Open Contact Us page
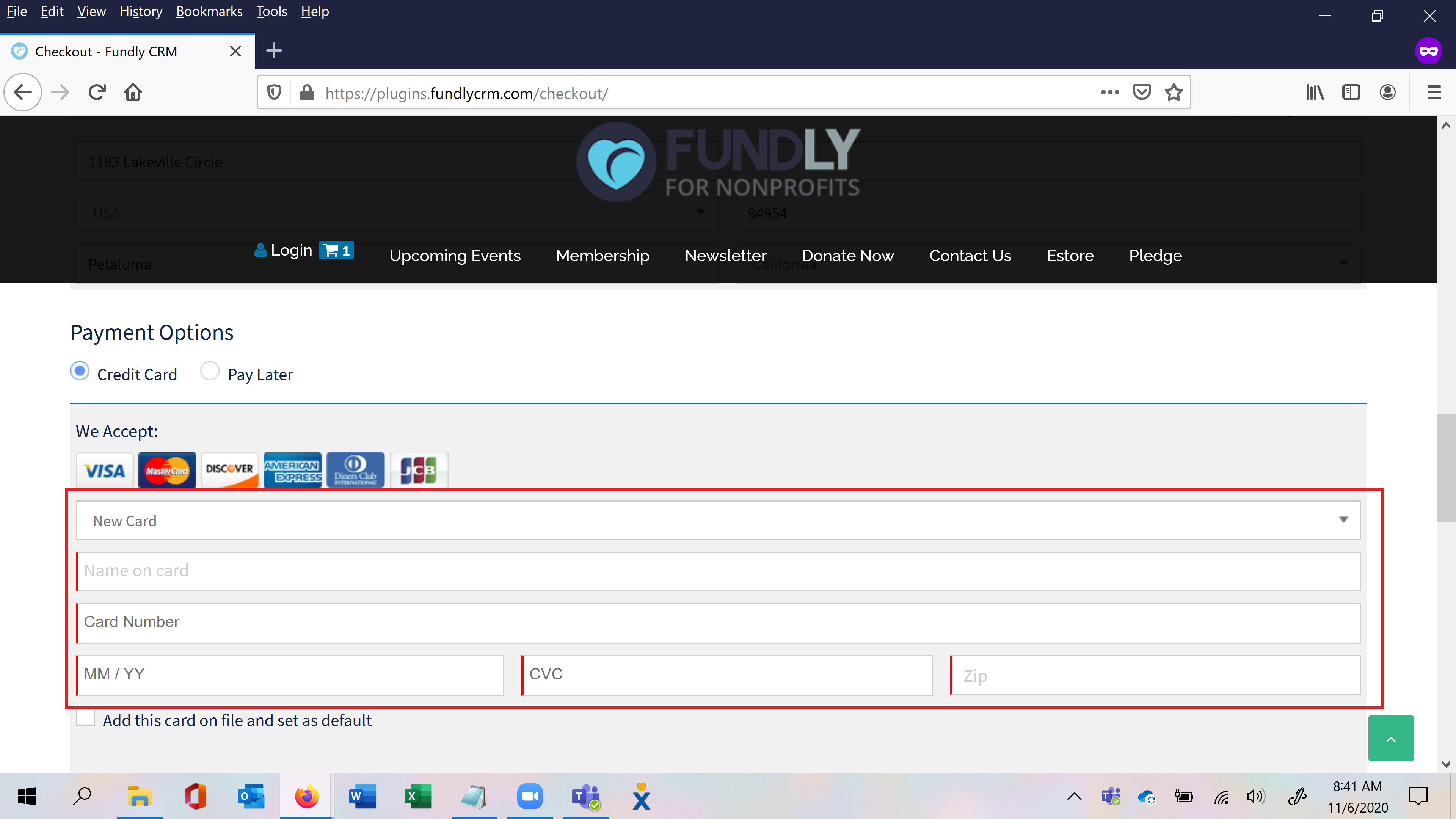This screenshot has height=819, width=1456. (970, 256)
